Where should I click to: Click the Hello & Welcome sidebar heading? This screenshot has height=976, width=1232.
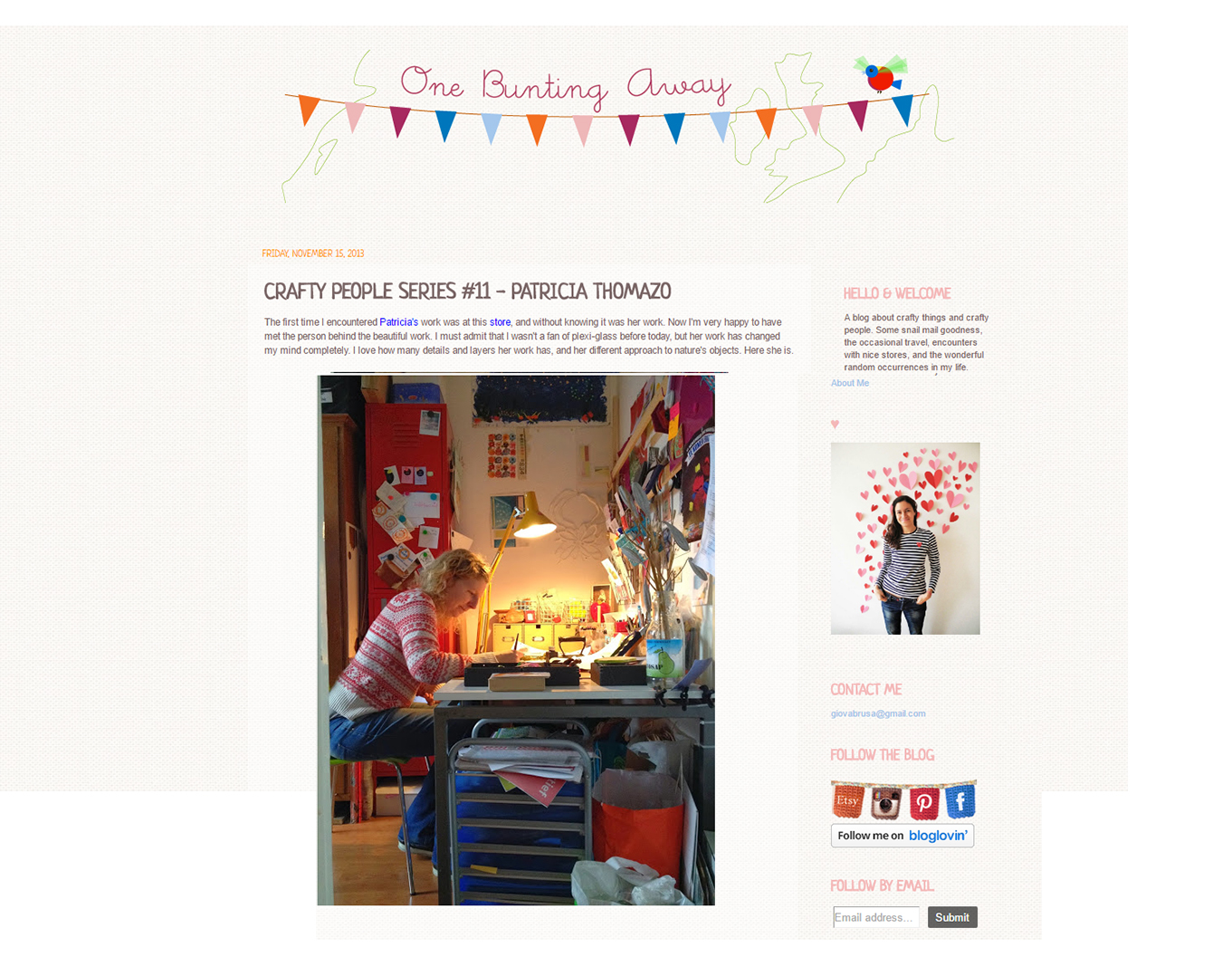pos(897,293)
